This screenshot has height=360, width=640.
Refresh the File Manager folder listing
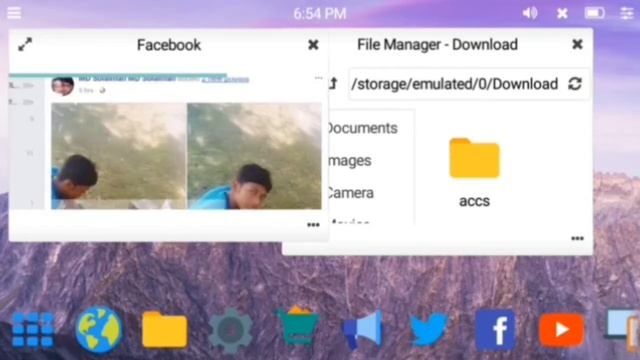click(575, 84)
